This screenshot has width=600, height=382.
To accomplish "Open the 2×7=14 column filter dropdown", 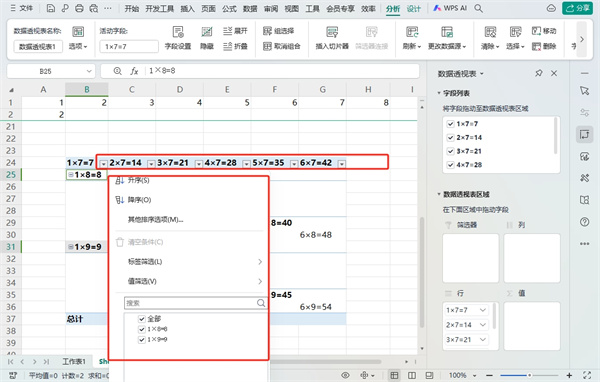I will tap(151, 164).
